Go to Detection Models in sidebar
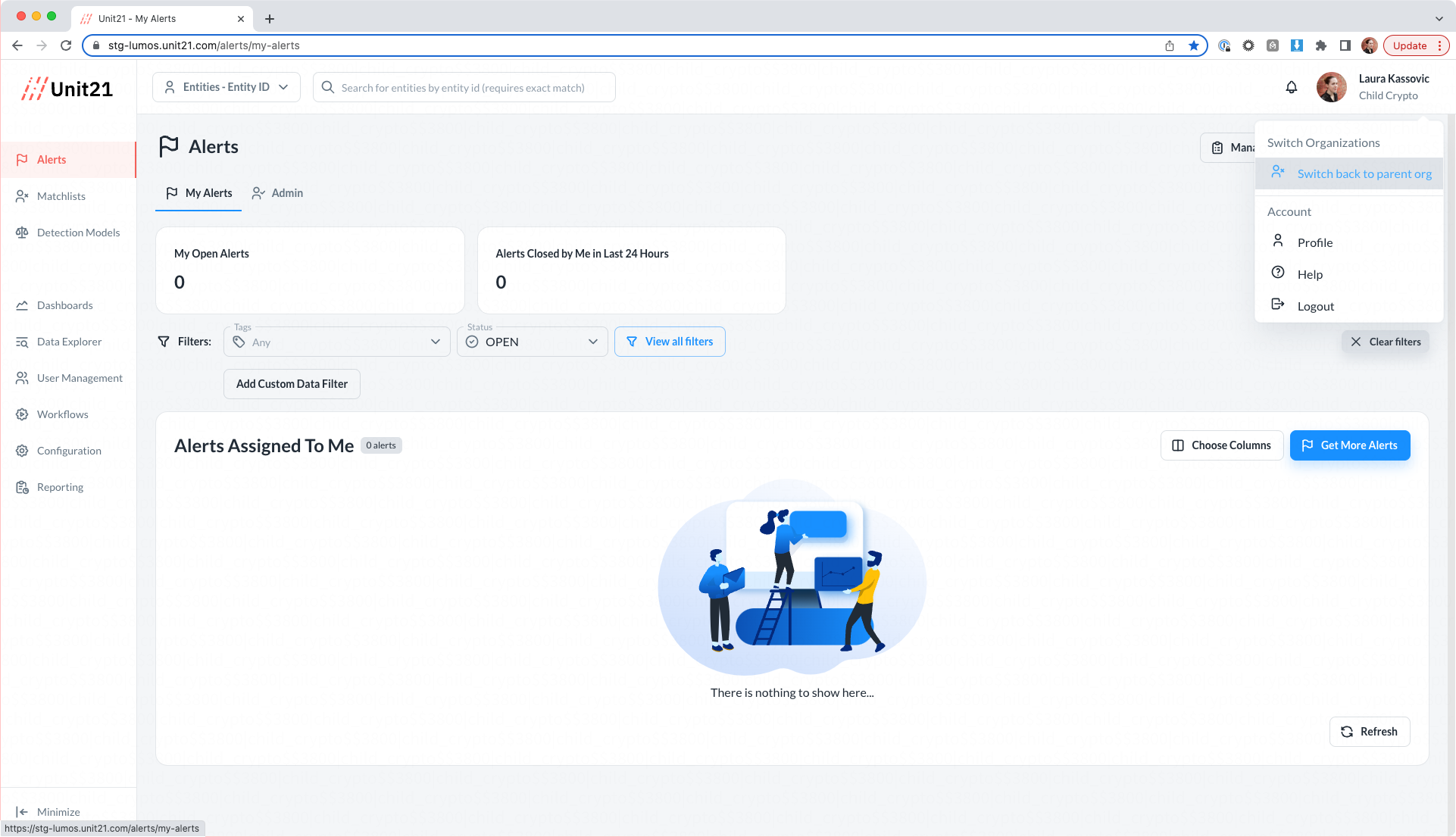 77,233
